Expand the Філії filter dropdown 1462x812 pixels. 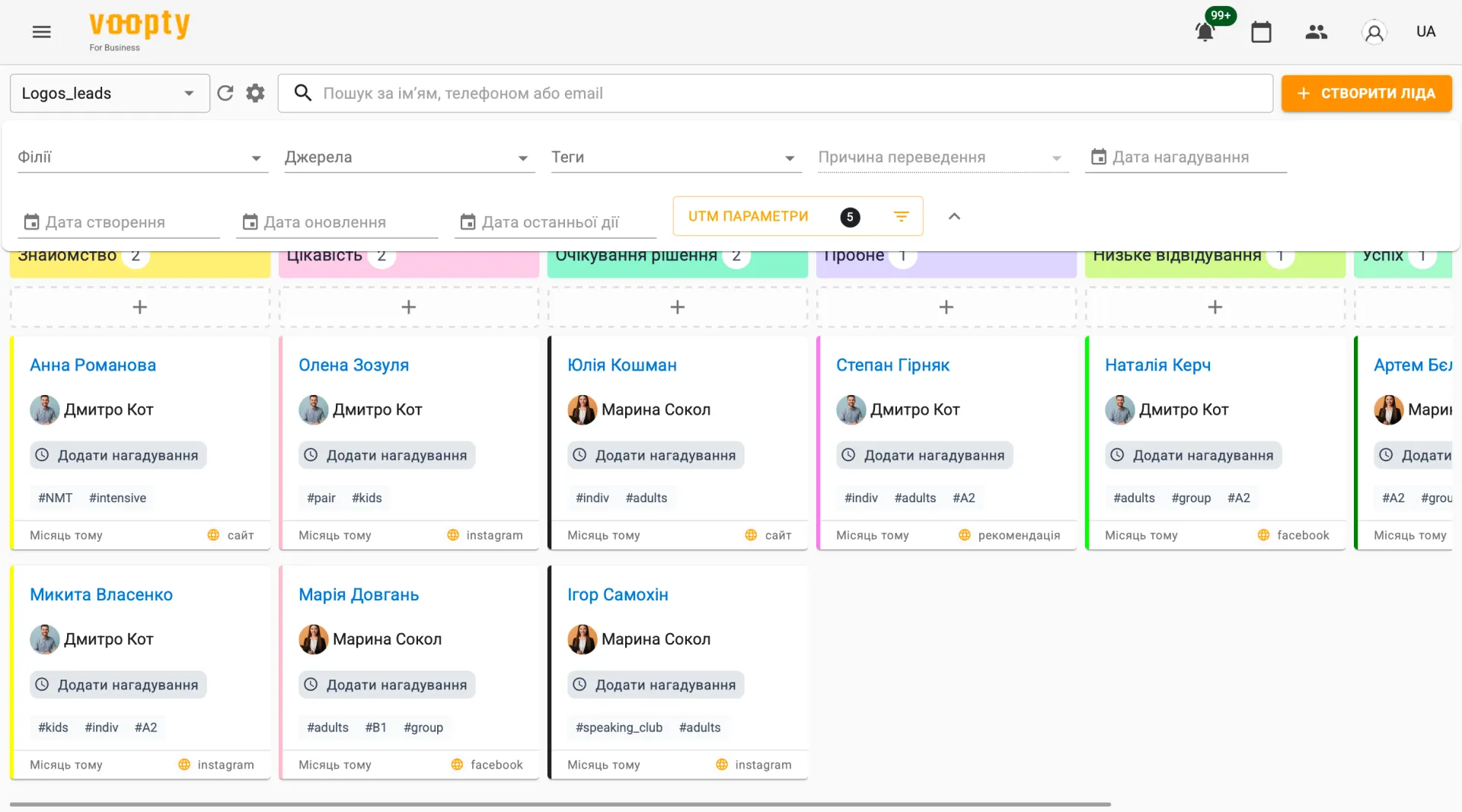tap(143, 158)
